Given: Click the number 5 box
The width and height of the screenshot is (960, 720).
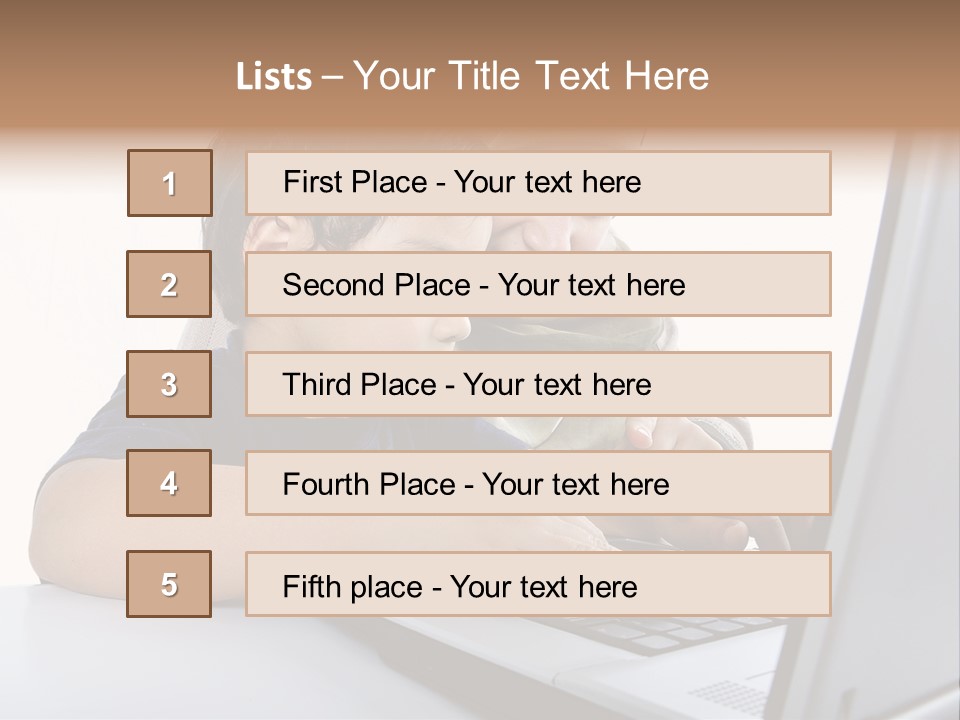Looking at the screenshot, I should pos(169,584).
